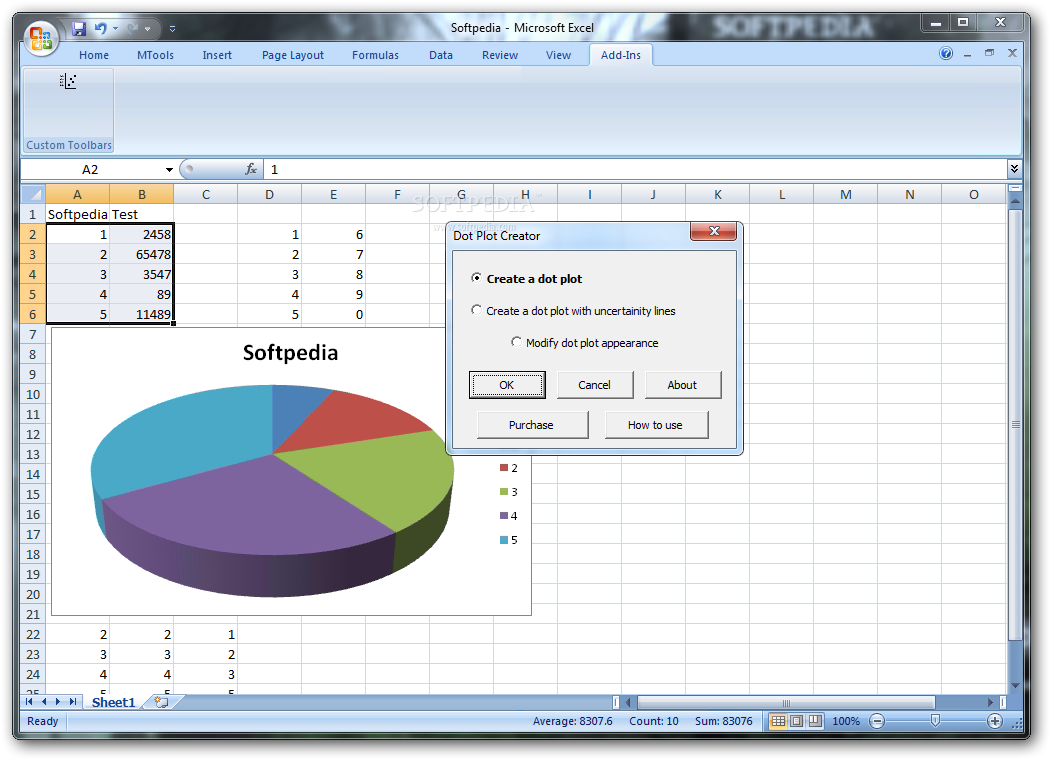The image size is (1051, 760).
Task: Click the Redo icon in quick access toolbar
Action: [133, 28]
